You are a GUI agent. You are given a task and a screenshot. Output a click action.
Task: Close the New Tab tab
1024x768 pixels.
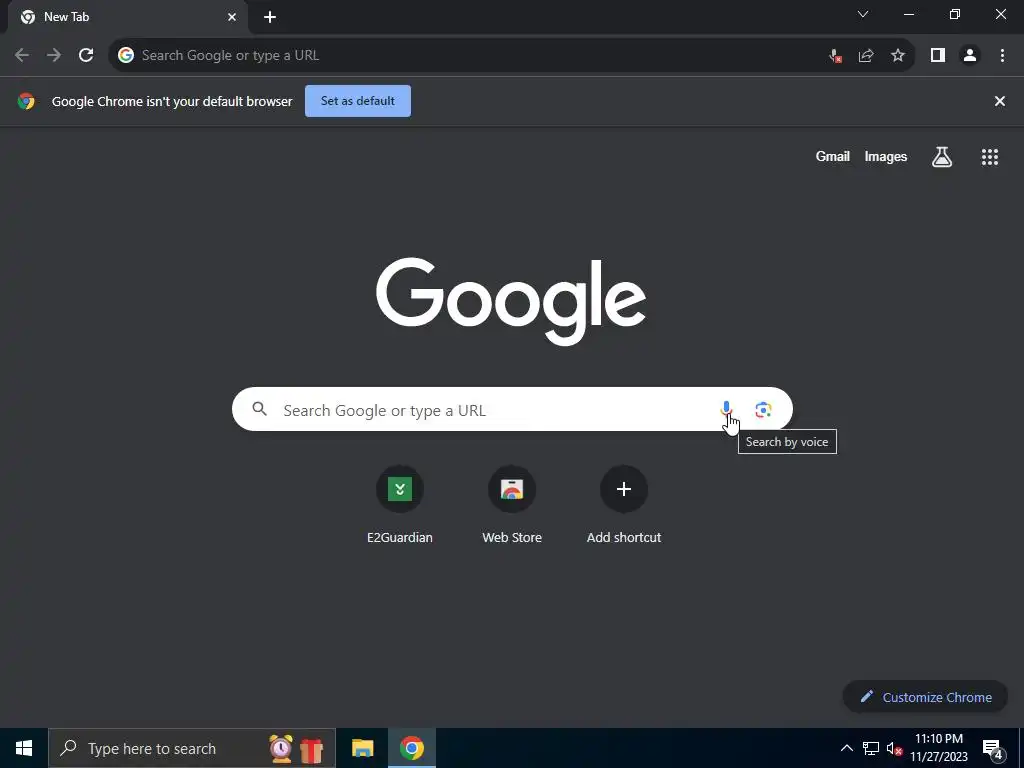point(232,17)
